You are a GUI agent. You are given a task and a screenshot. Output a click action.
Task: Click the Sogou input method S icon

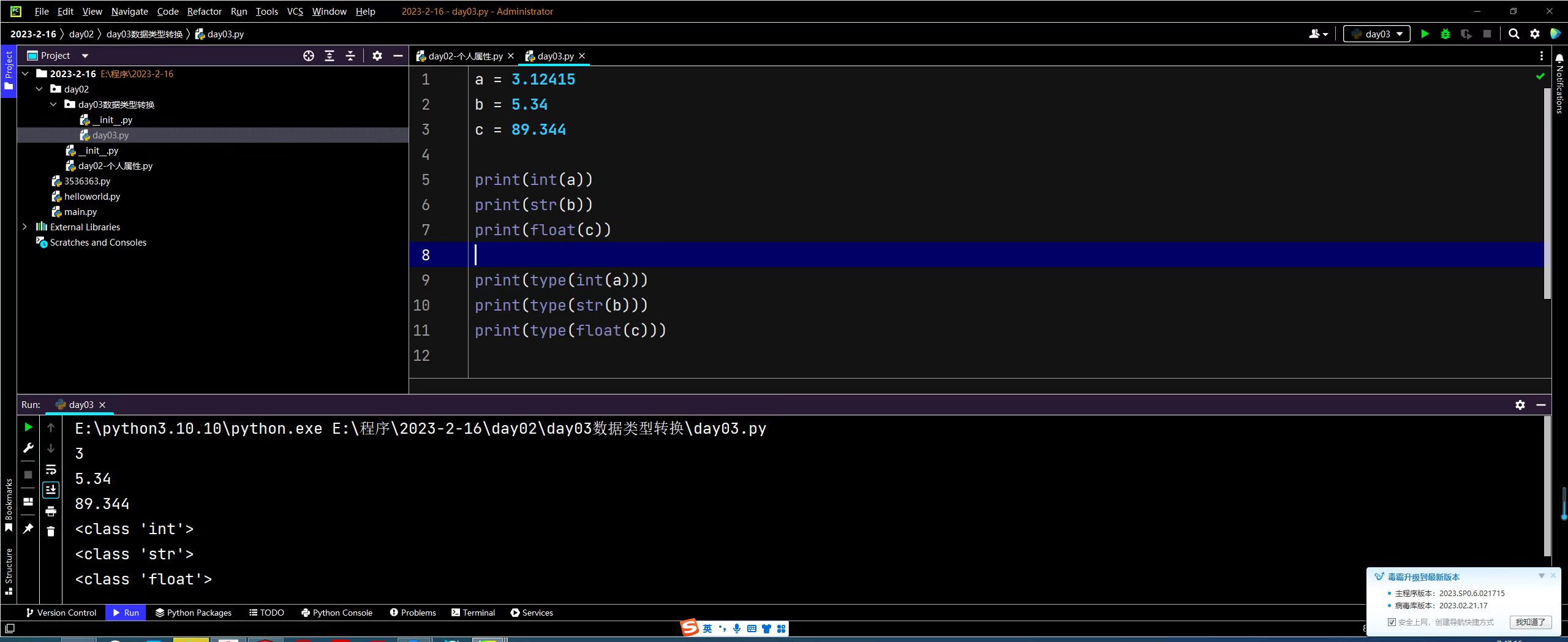pos(690,628)
